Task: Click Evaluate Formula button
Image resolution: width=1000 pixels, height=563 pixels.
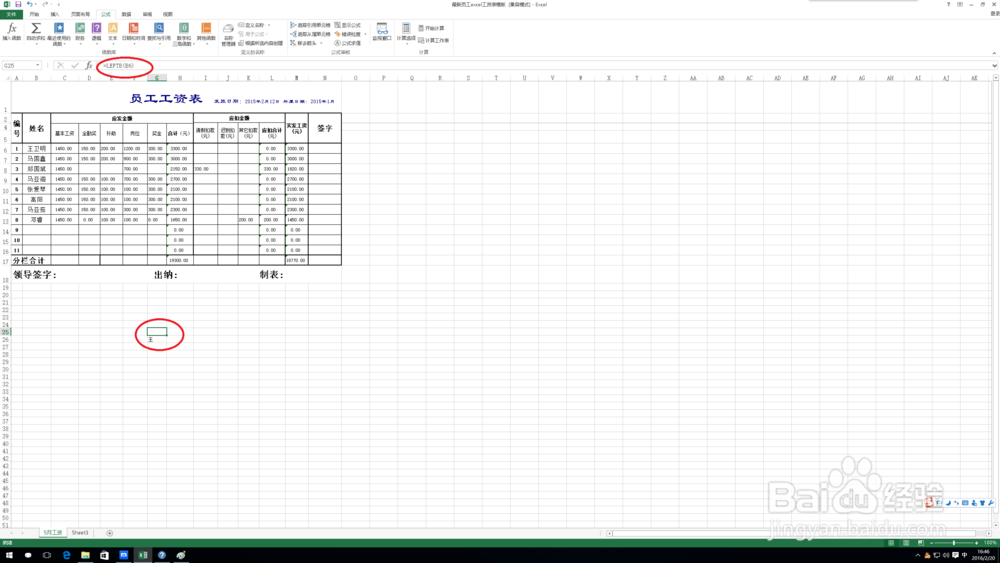Action: (x=348, y=43)
